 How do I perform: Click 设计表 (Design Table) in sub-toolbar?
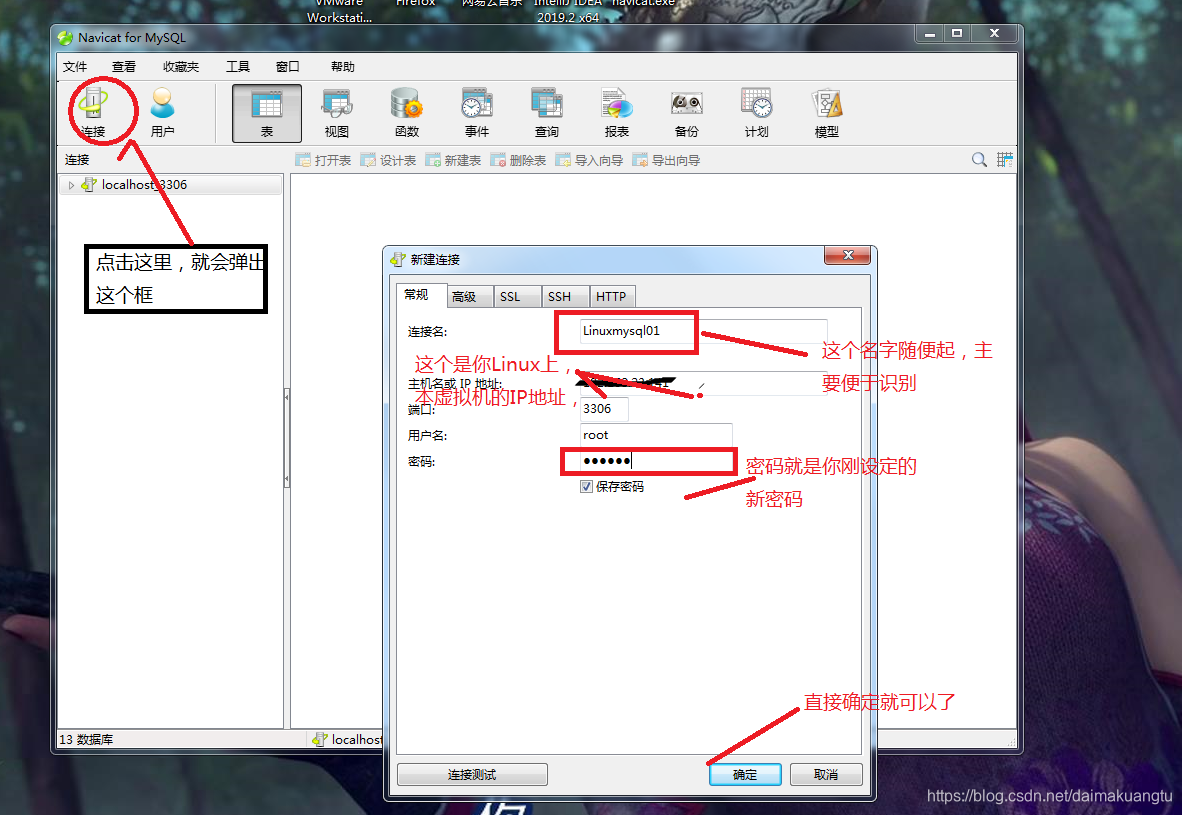(388, 160)
